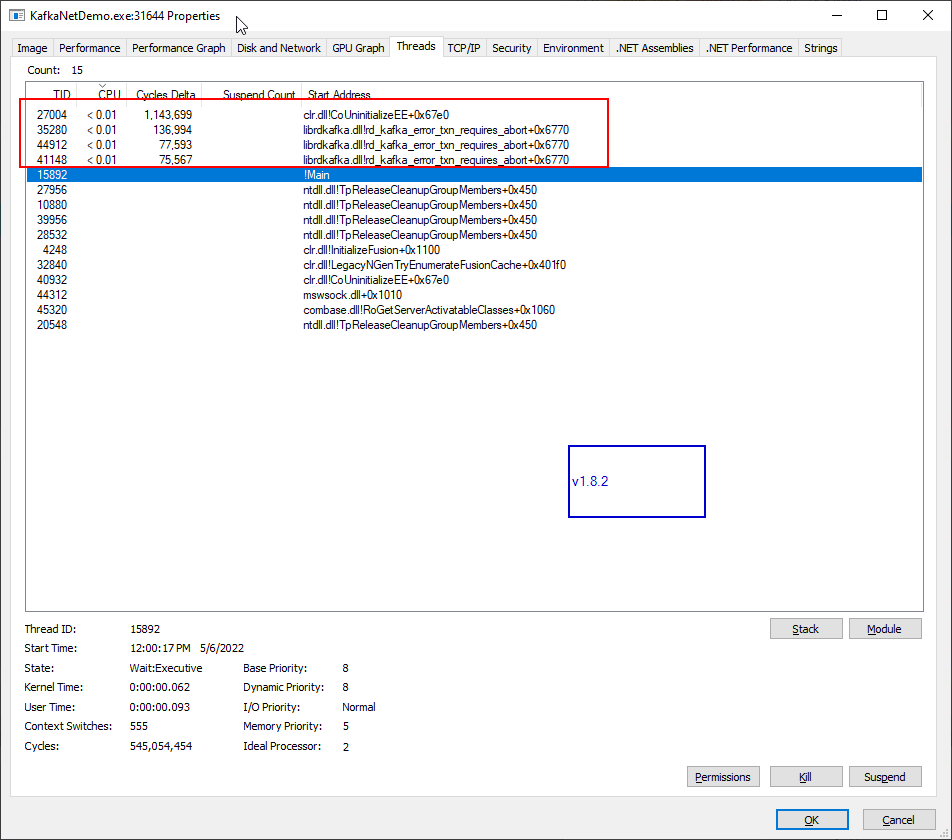Click the Stack button
This screenshot has height=840, width=952.
(806, 629)
